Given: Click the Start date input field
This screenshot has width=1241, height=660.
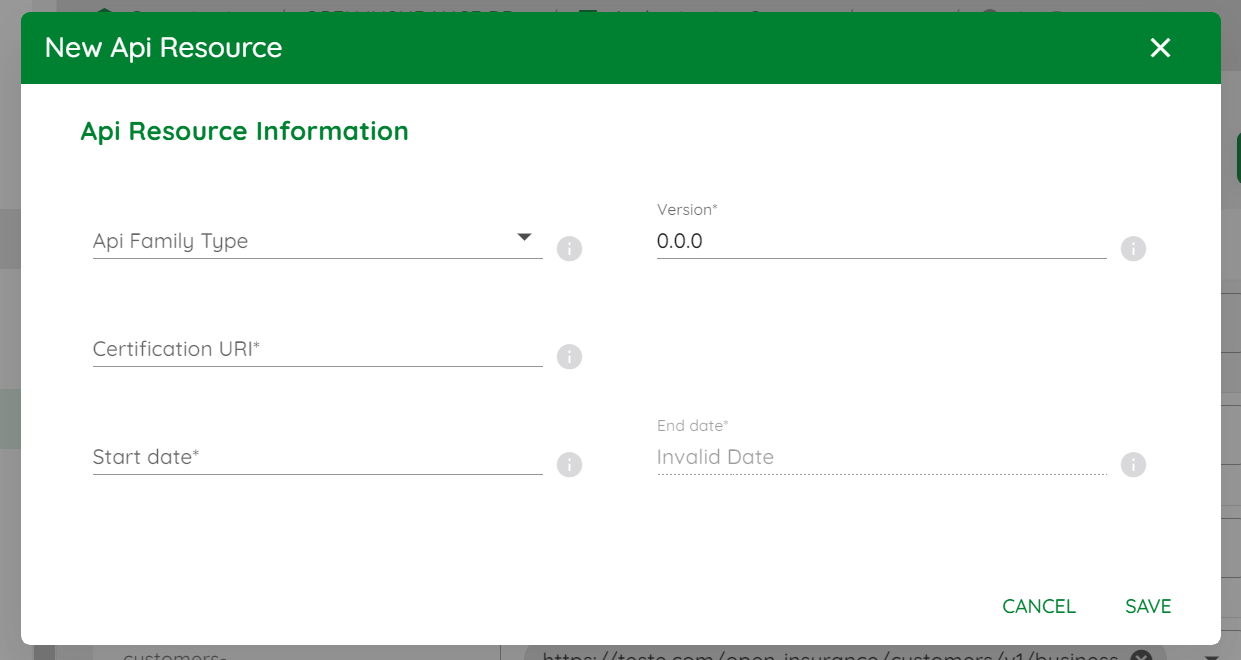Looking at the screenshot, I should tap(318, 457).
